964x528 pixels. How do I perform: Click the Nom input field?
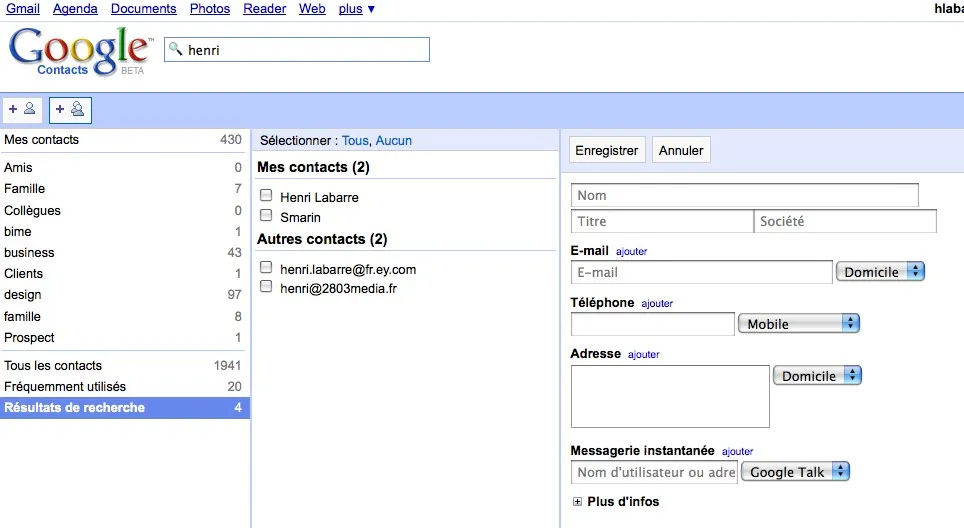tap(745, 195)
